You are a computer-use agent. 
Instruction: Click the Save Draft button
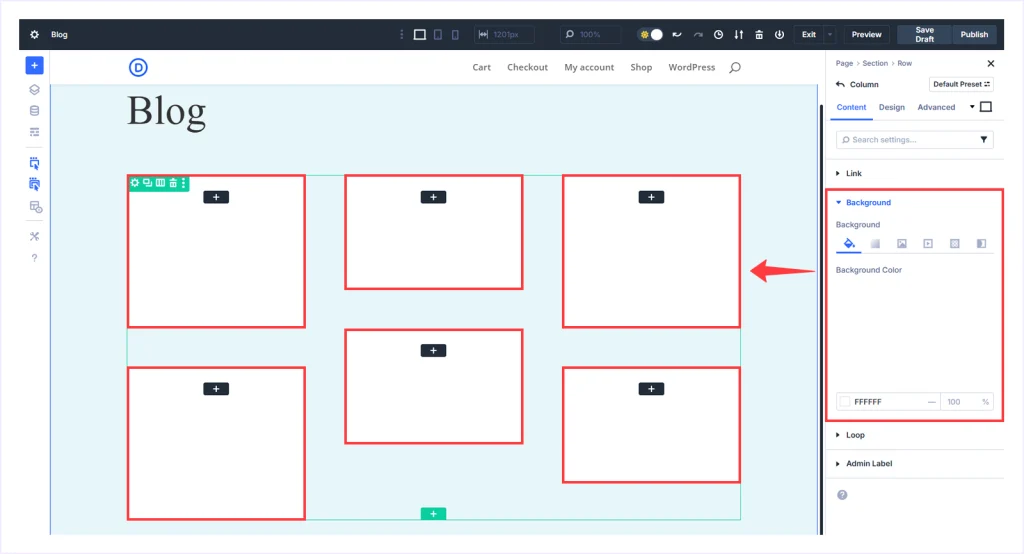924,35
